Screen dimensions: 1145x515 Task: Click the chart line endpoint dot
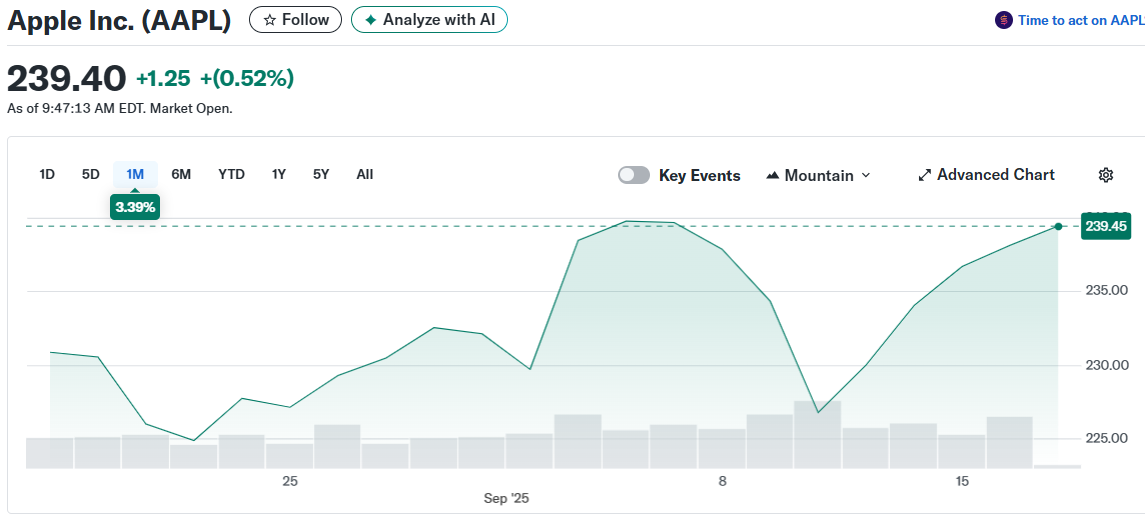click(1058, 226)
